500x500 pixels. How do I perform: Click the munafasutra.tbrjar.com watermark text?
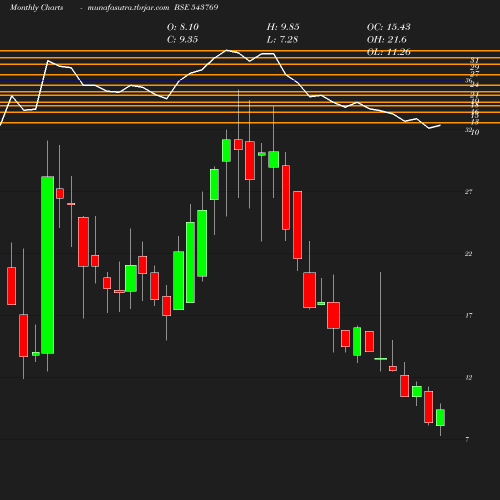[128, 7]
